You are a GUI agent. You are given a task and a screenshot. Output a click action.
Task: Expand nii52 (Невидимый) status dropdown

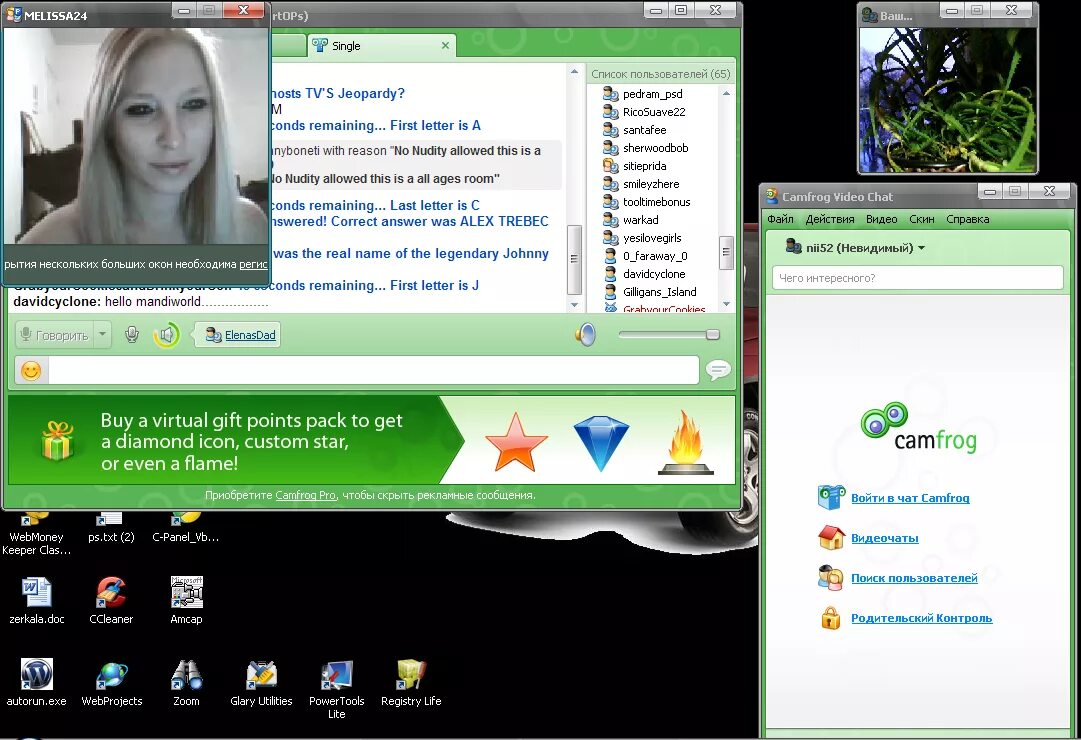tap(921, 248)
